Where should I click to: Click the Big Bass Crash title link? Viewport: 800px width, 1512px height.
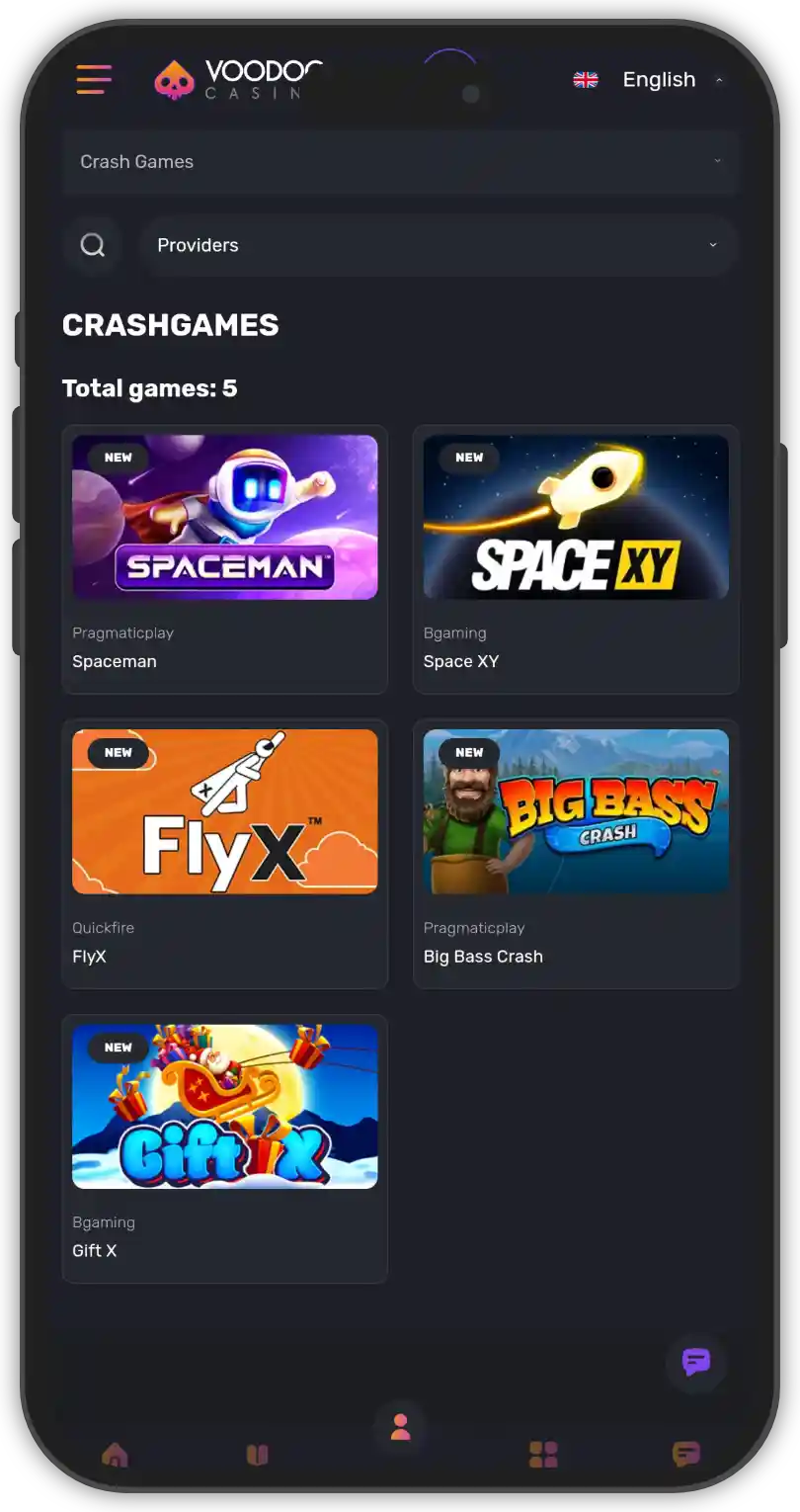tap(483, 957)
